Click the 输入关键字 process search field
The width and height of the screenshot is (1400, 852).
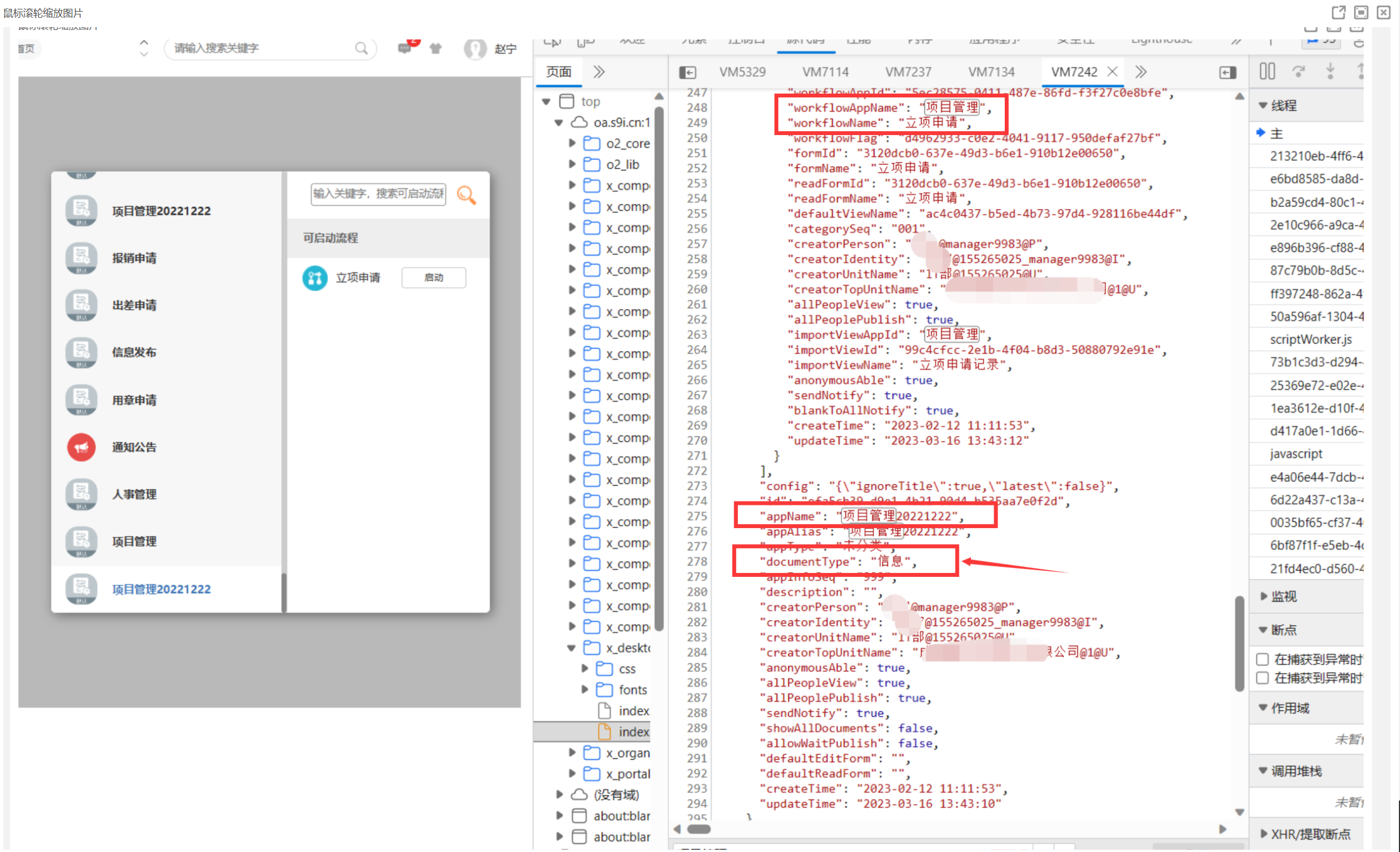(x=378, y=194)
